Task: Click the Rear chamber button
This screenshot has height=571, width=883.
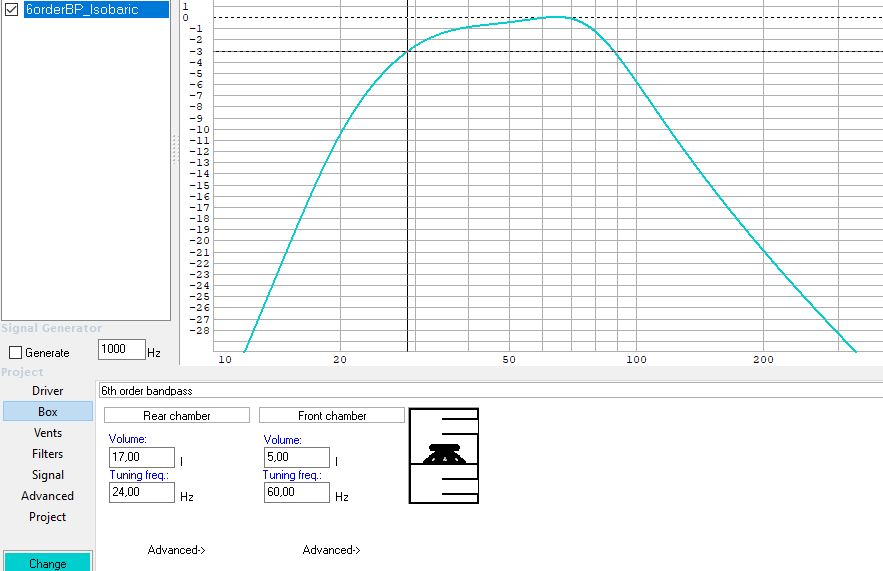Action: coord(177,415)
